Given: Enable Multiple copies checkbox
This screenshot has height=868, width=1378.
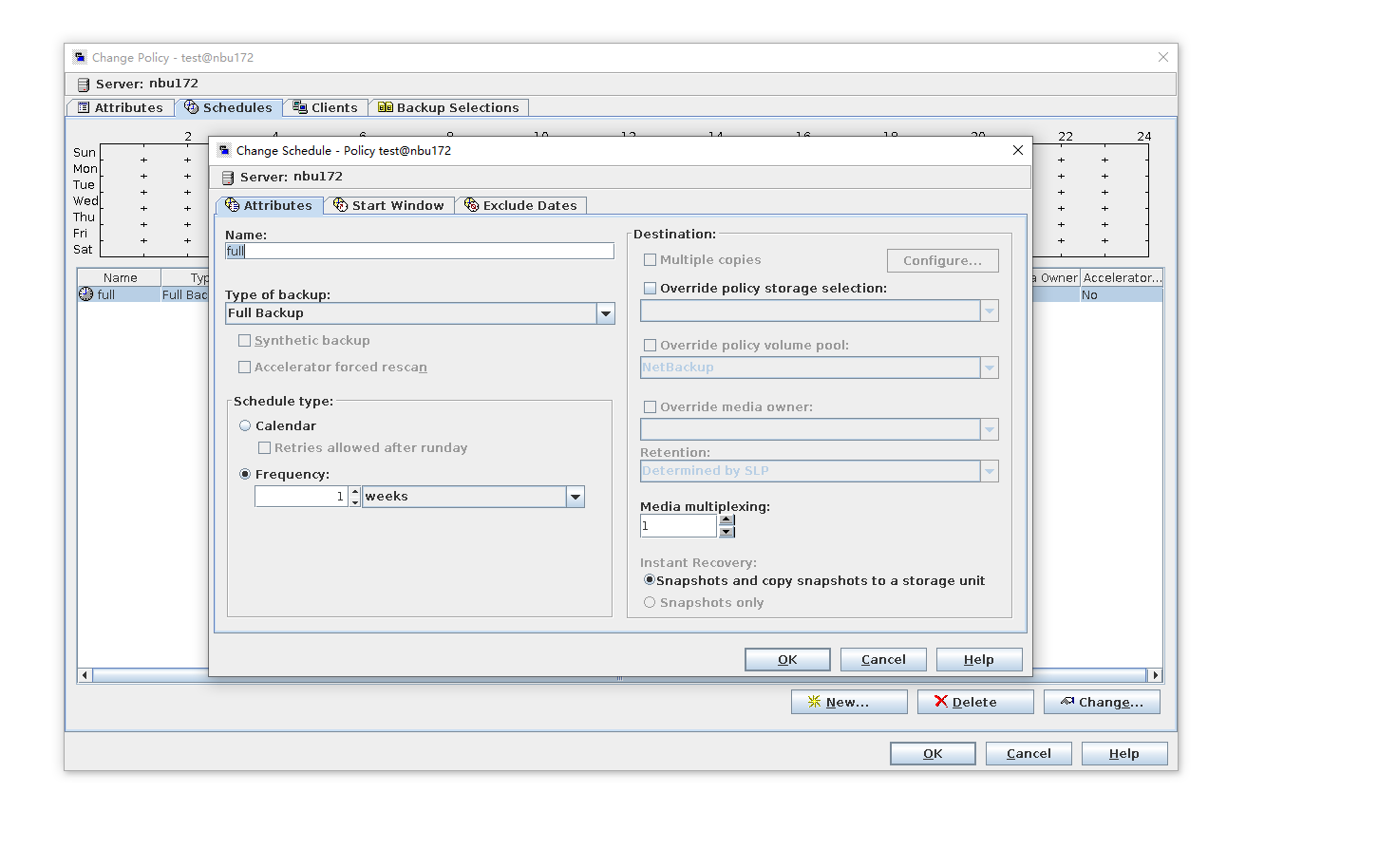Looking at the screenshot, I should pos(651,259).
